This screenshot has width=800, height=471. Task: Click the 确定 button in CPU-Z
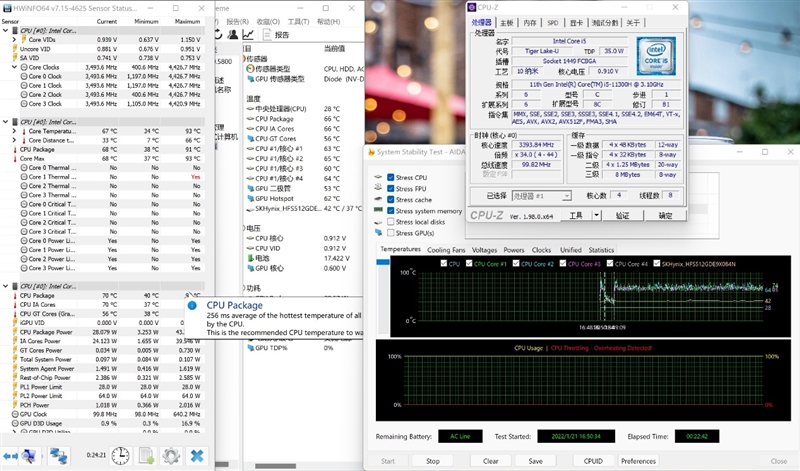coord(665,215)
